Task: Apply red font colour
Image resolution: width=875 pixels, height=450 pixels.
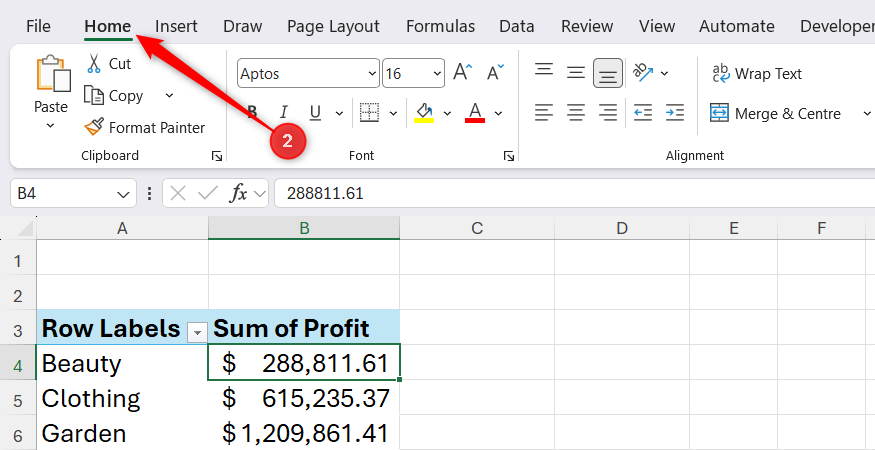Action: [x=475, y=113]
